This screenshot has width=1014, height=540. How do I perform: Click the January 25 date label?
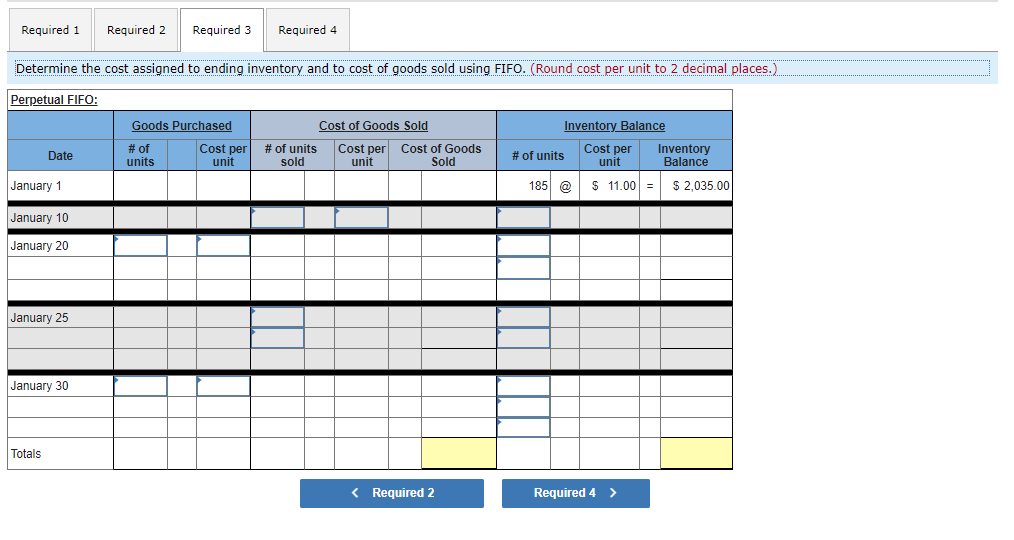pyautogui.click(x=39, y=318)
